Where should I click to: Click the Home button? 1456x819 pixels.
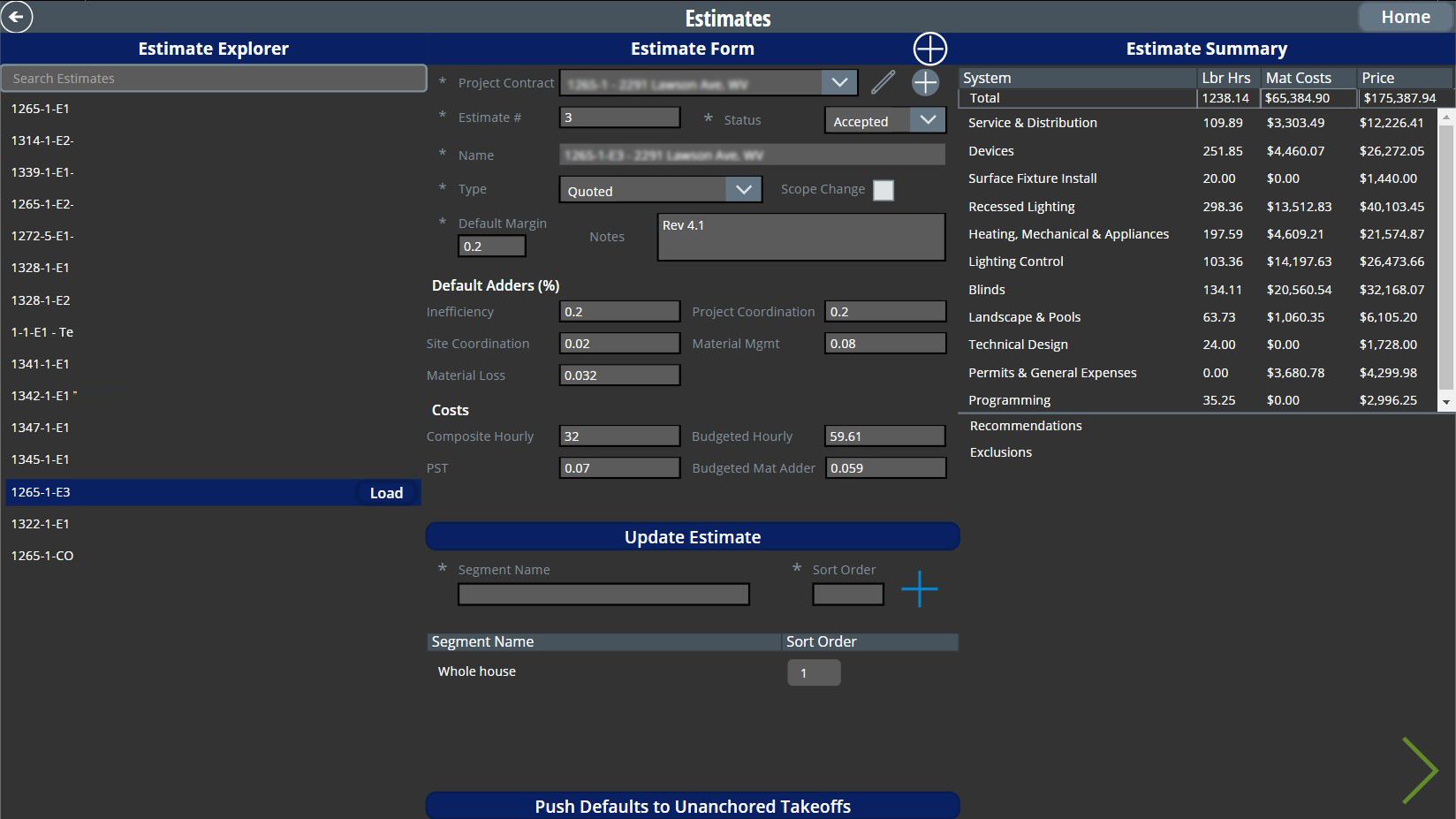pos(1405,16)
